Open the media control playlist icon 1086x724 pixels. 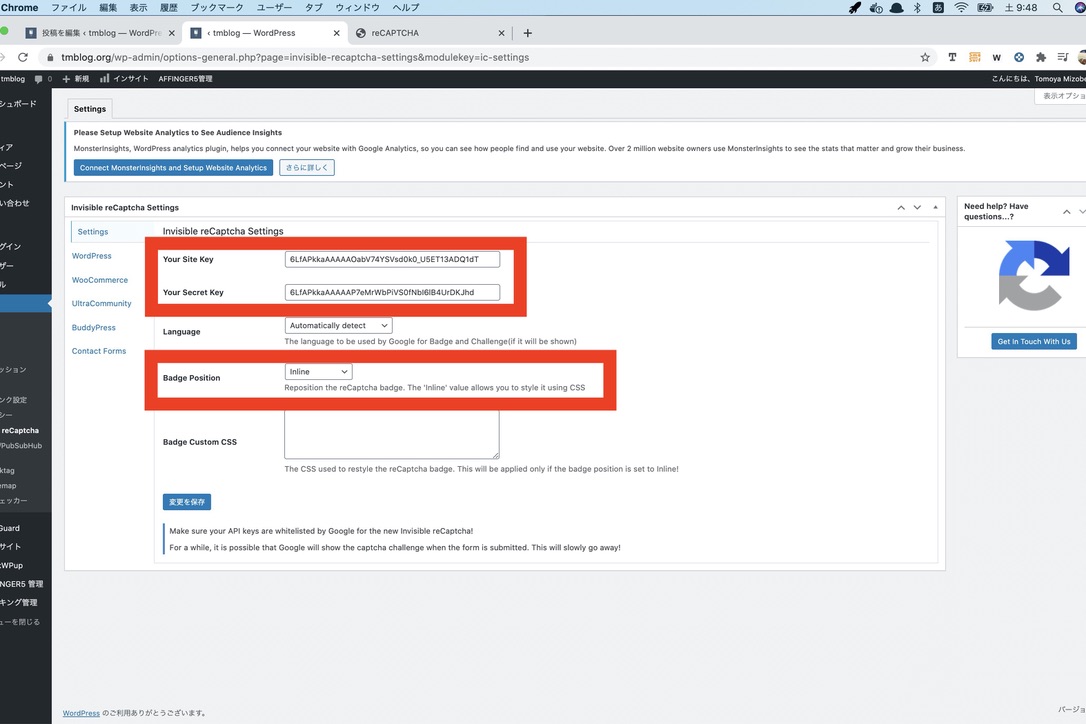[x=1062, y=58]
